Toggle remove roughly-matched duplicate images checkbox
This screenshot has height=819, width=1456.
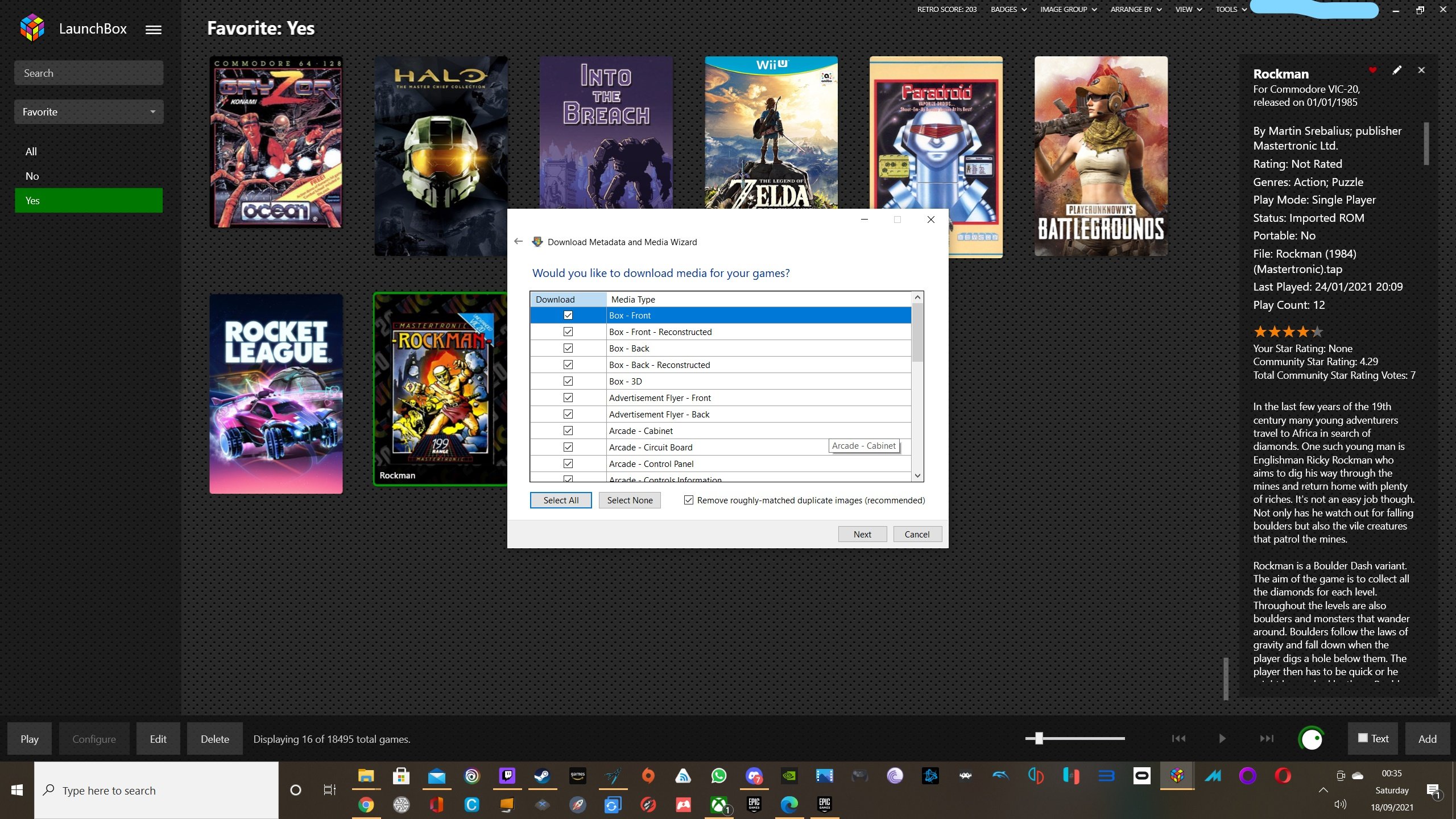pyautogui.click(x=688, y=500)
